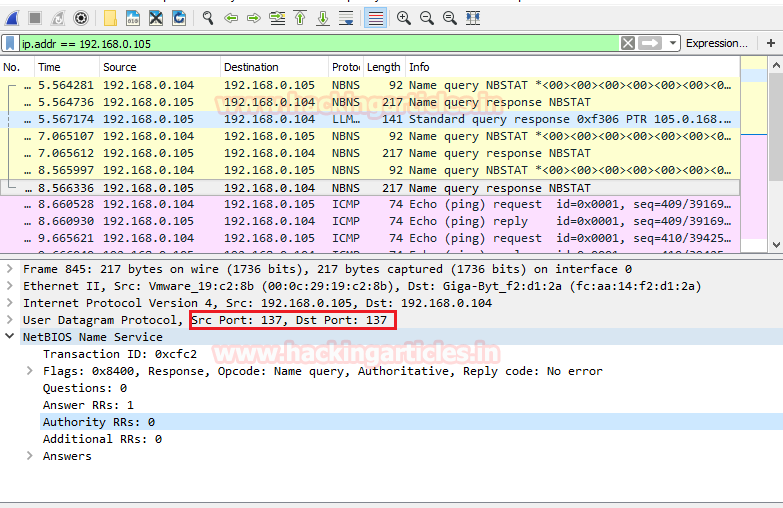
Task: Reset text to normal size
Action: tap(449, 18)
